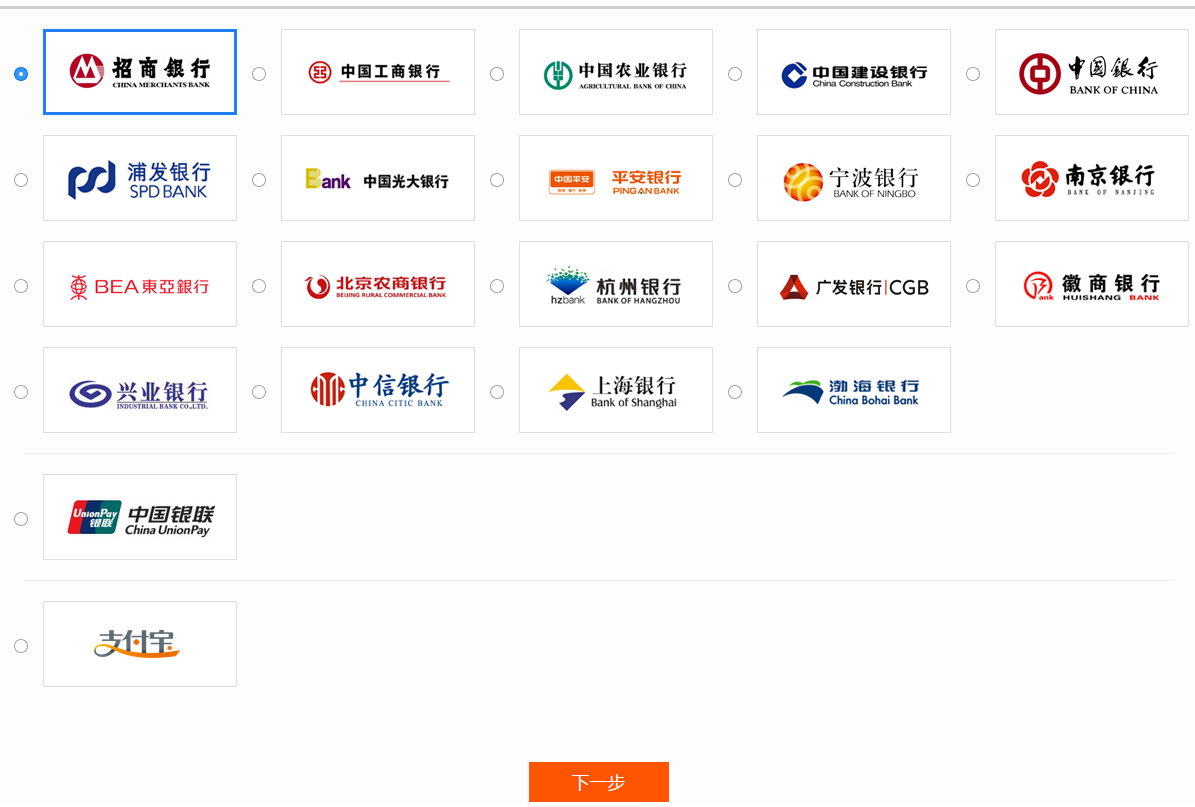
Task: Choose the 中国工商银行 logo card
Action: 378,72
